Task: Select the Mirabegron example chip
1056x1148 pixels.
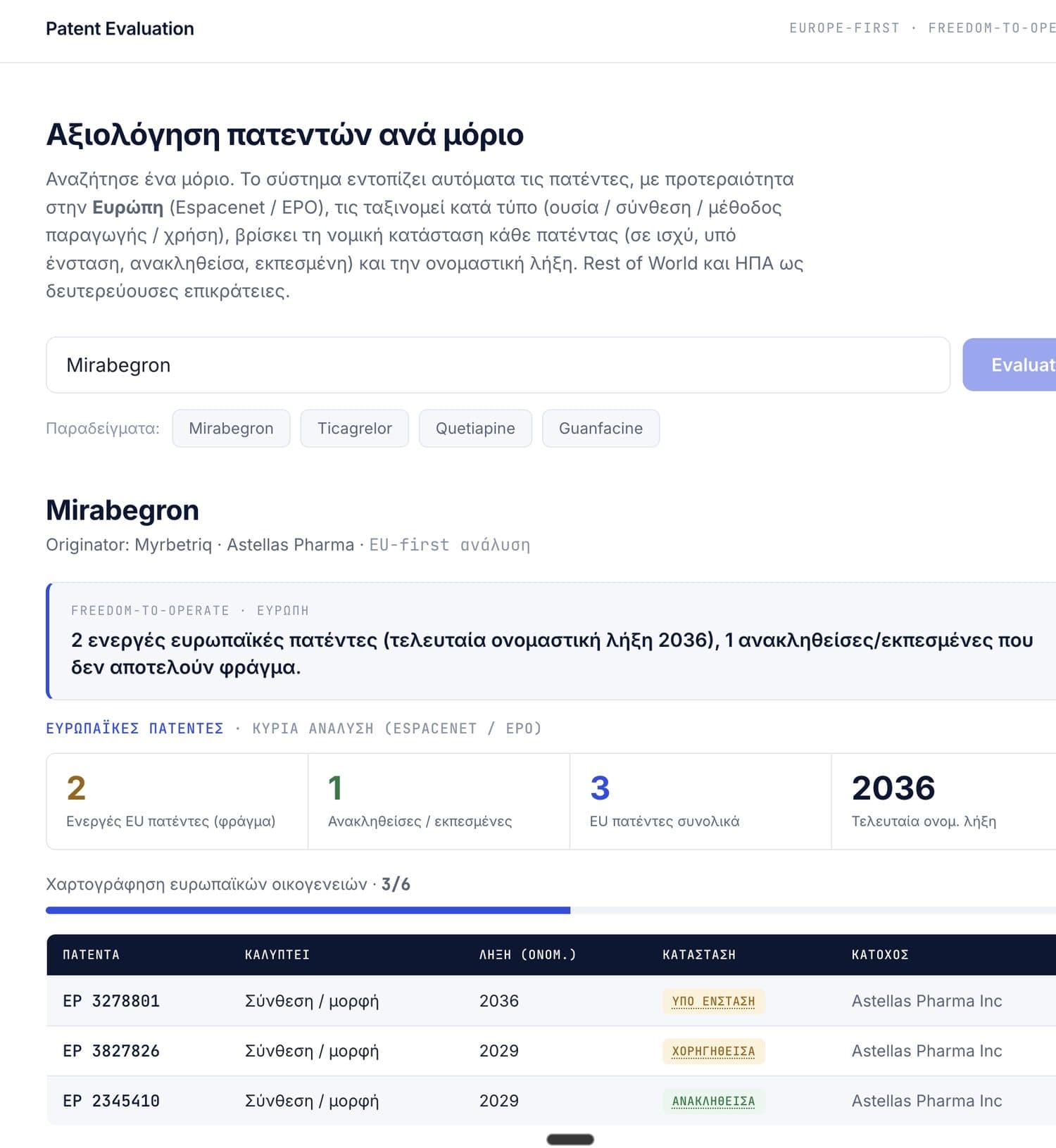Action: click(231, 428)
